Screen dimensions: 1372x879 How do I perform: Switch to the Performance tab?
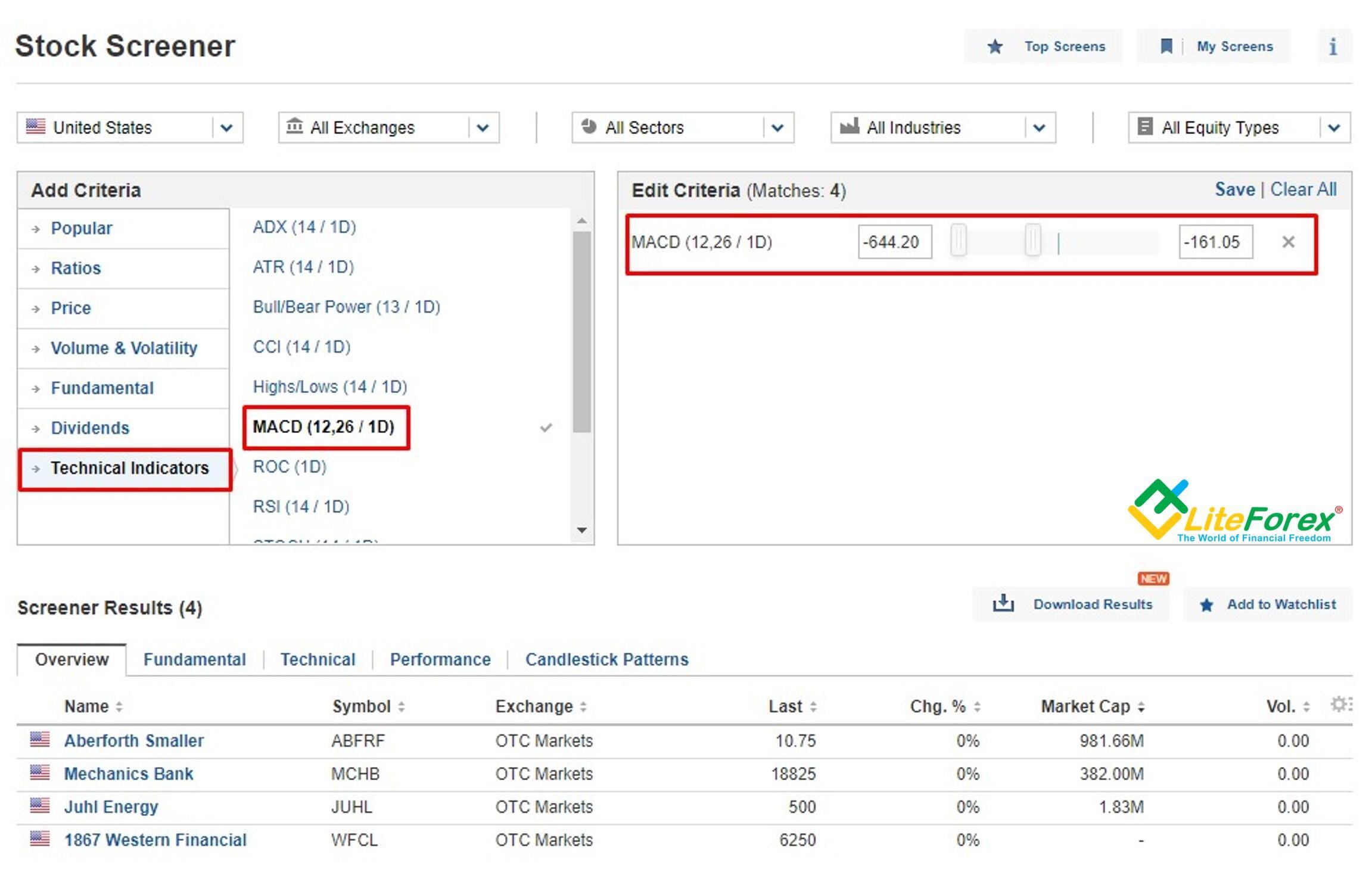(440, 660)
